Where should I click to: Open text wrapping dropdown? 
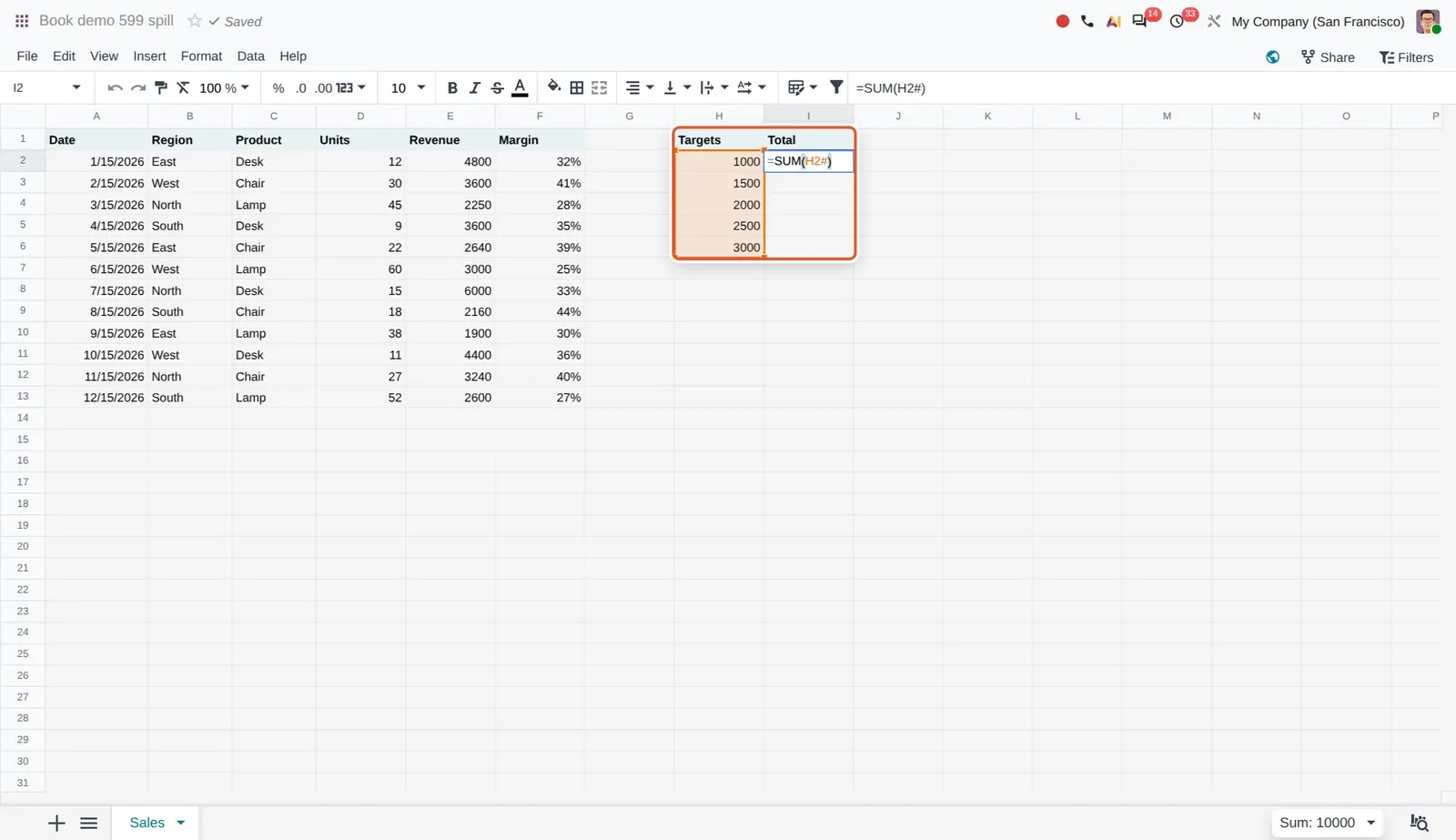pyautogui.click(x=714, y=88)
